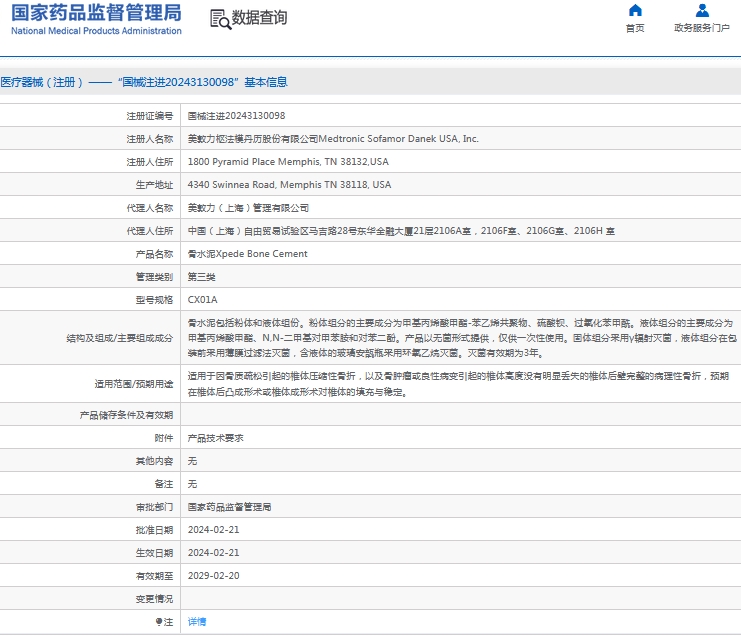Click management category value 第三类
Viewport: 741px width, 637px height.
[x=201, y=277]
